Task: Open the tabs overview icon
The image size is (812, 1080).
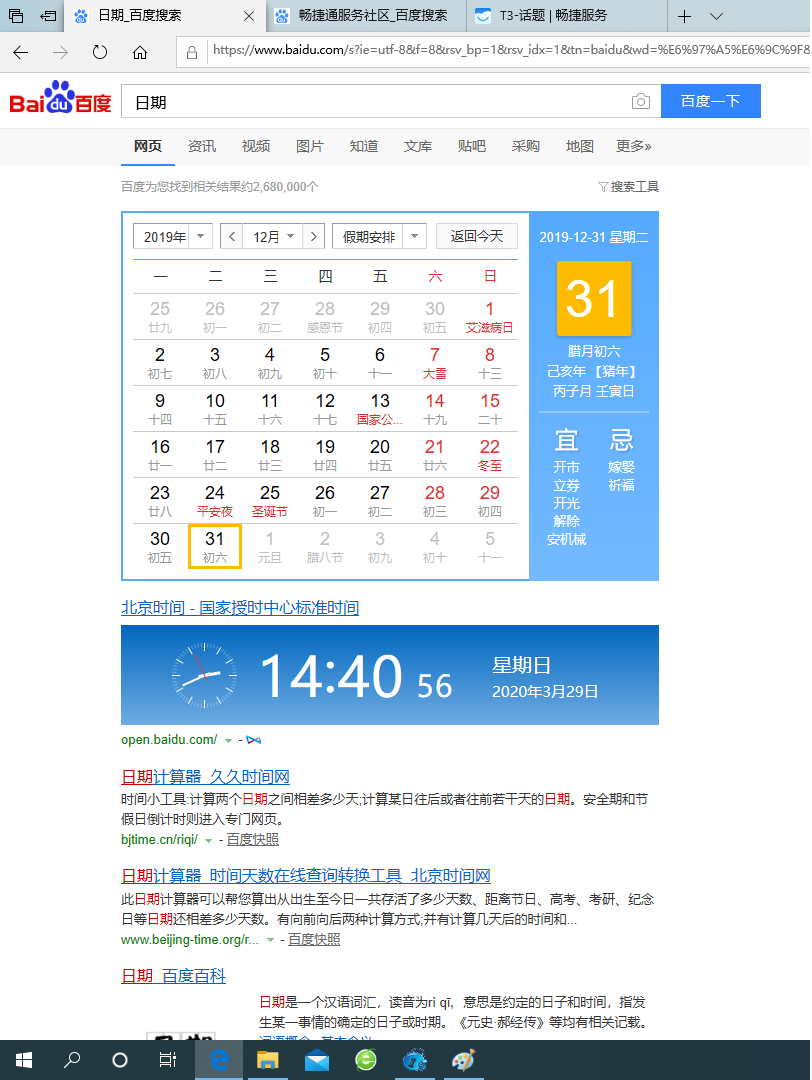Action: pyautogui.click(x=16, y=16)
